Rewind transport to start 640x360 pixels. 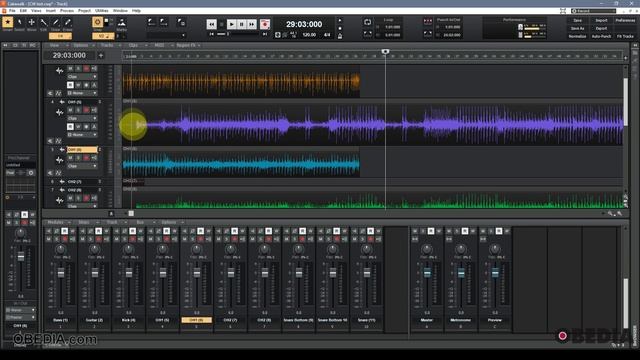click(x=211, y=24)
